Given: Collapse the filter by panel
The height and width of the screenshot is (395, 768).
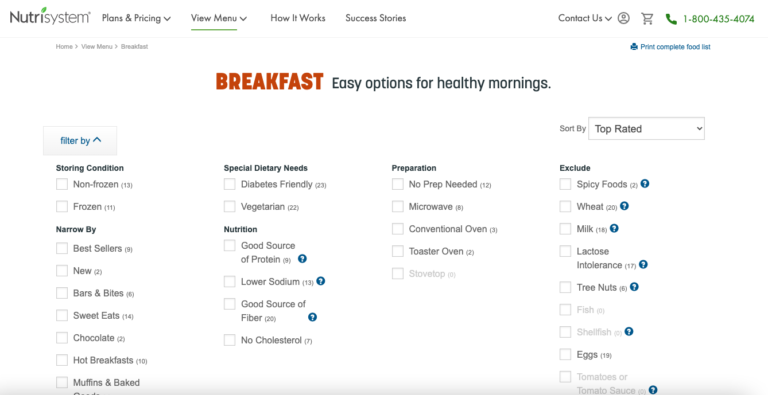Looking at the screenshot, I should point(80,141).
